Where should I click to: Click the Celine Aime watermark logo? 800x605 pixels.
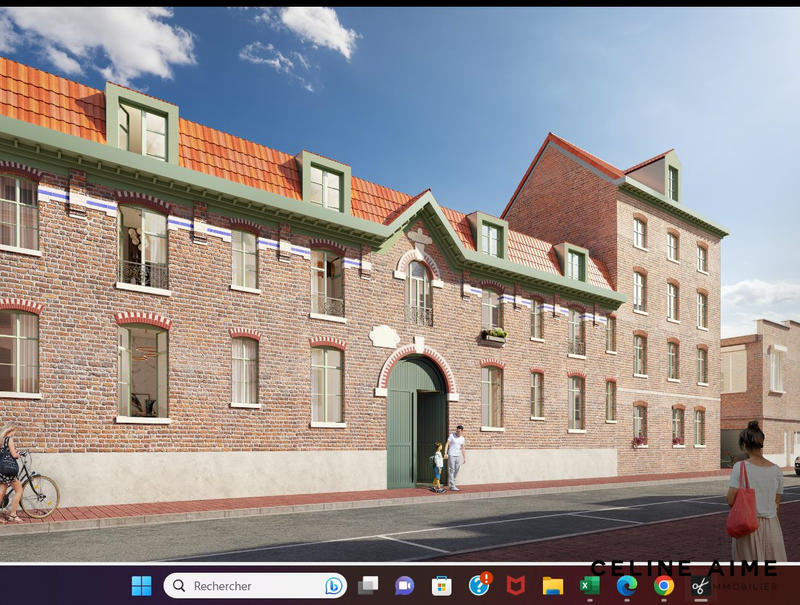coord(683,568)
